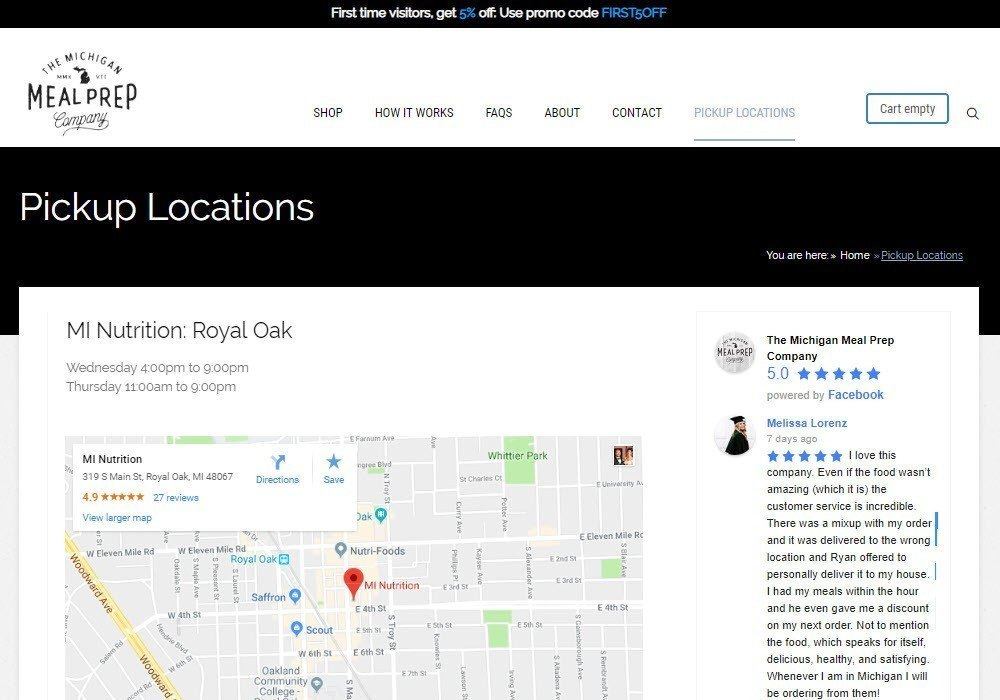Image resolution: width=1000 pixels, height=700 pixels.
Task: Click the FIRST5OFF promo code text
Action: [634, 13]
